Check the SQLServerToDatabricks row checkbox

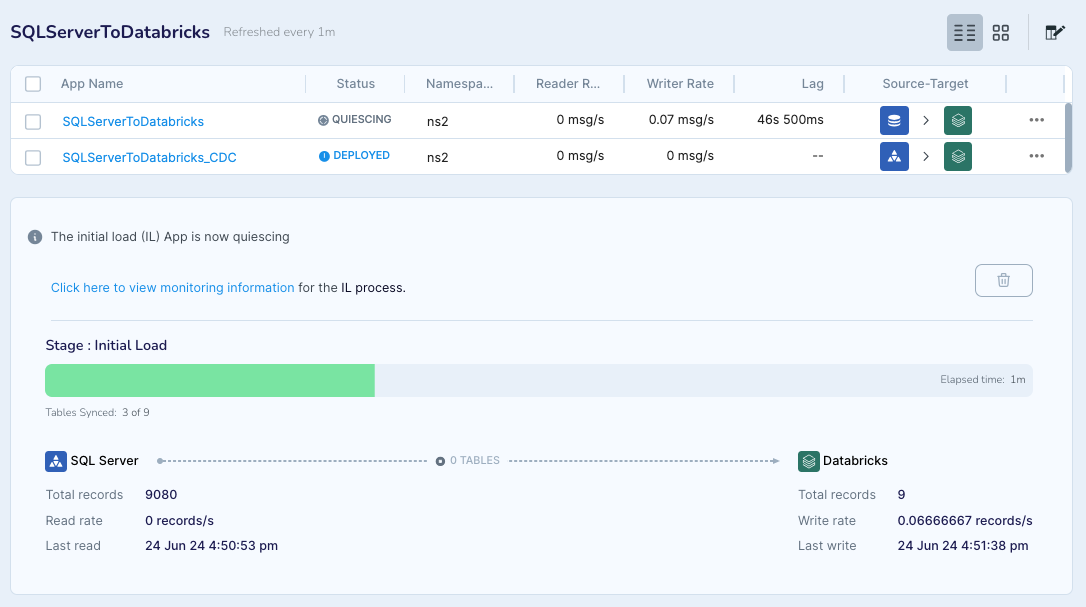pos(33,122)
